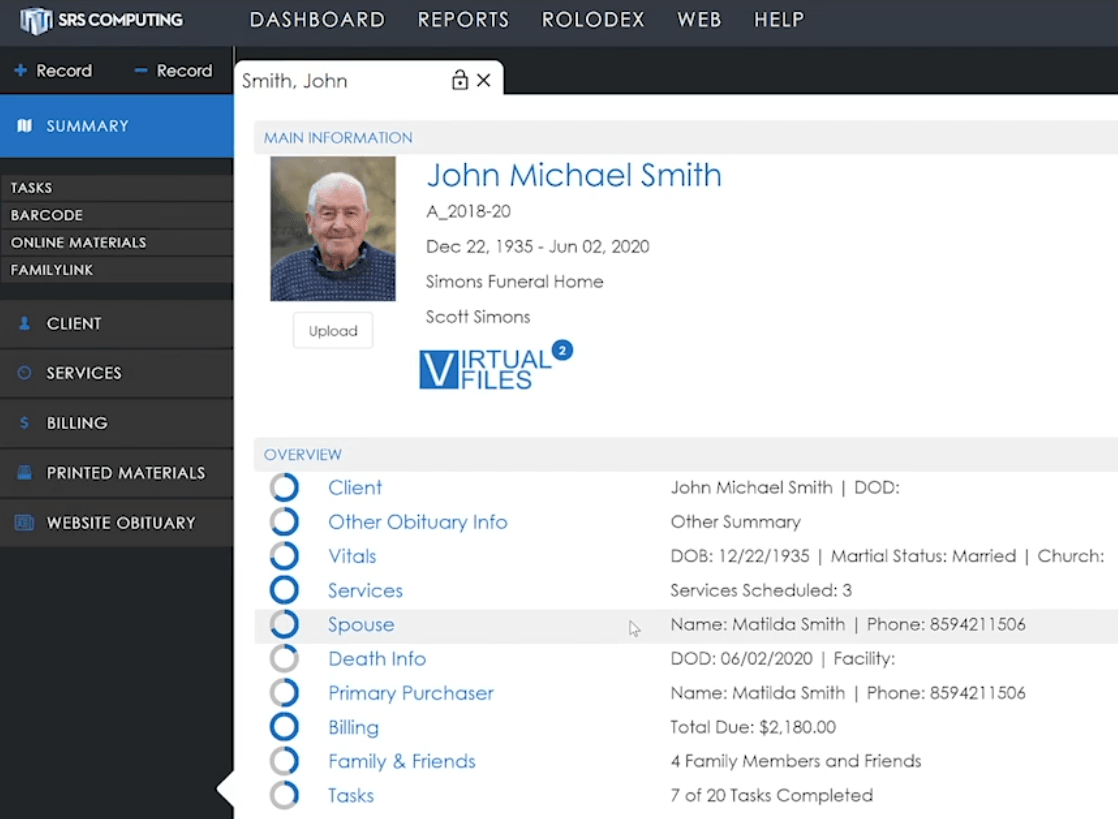1118x819 pixels.
Task: Select Summary in the sidebar
Action: click(117, 126)
